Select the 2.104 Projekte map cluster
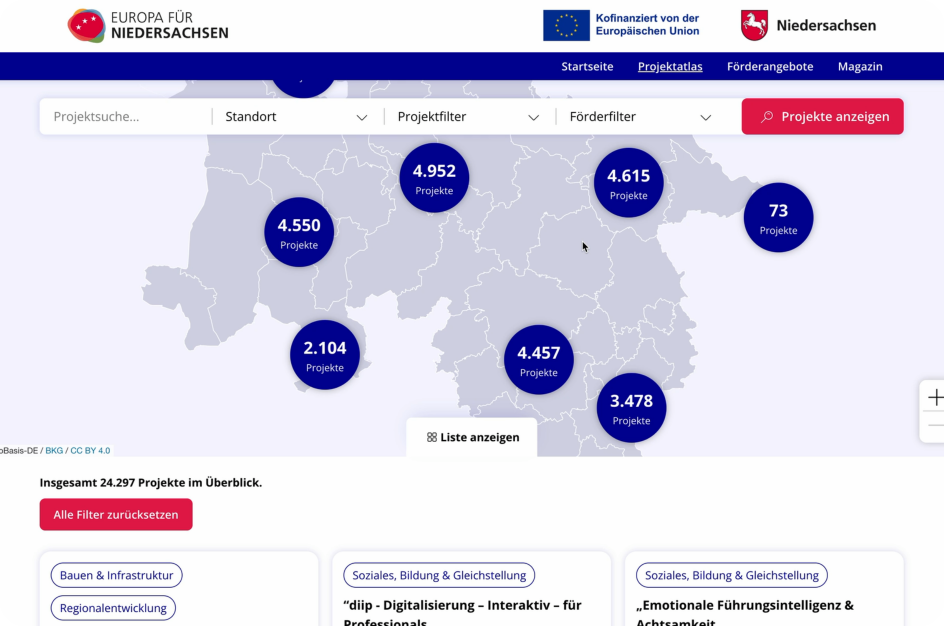This screenshot has height=626, width=944. (x=325, y=355)
